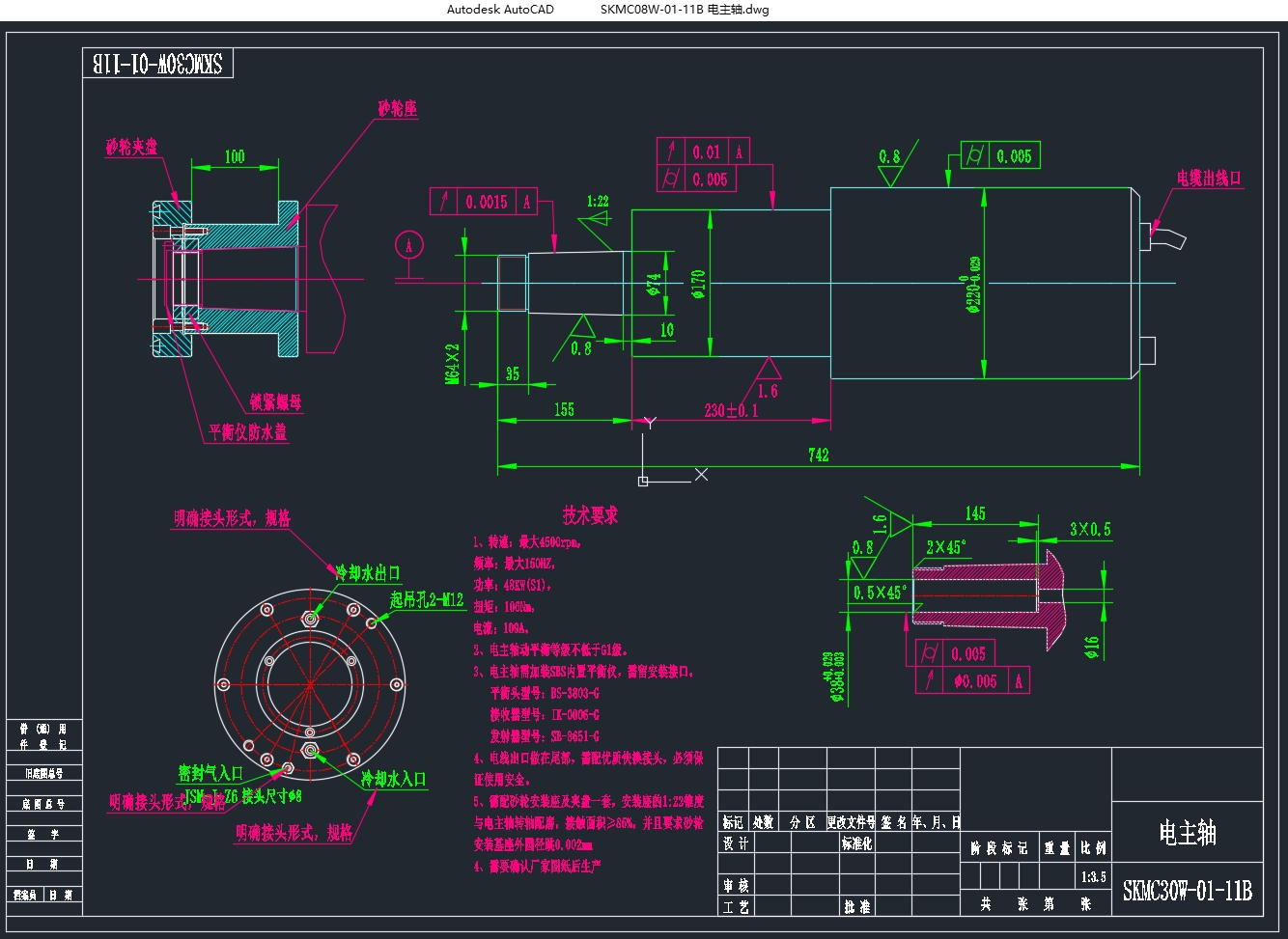Select the 1:22 taper symbol
Image resolution: width=1288 pixels, height=939 pixels.
tap(599, 211)
